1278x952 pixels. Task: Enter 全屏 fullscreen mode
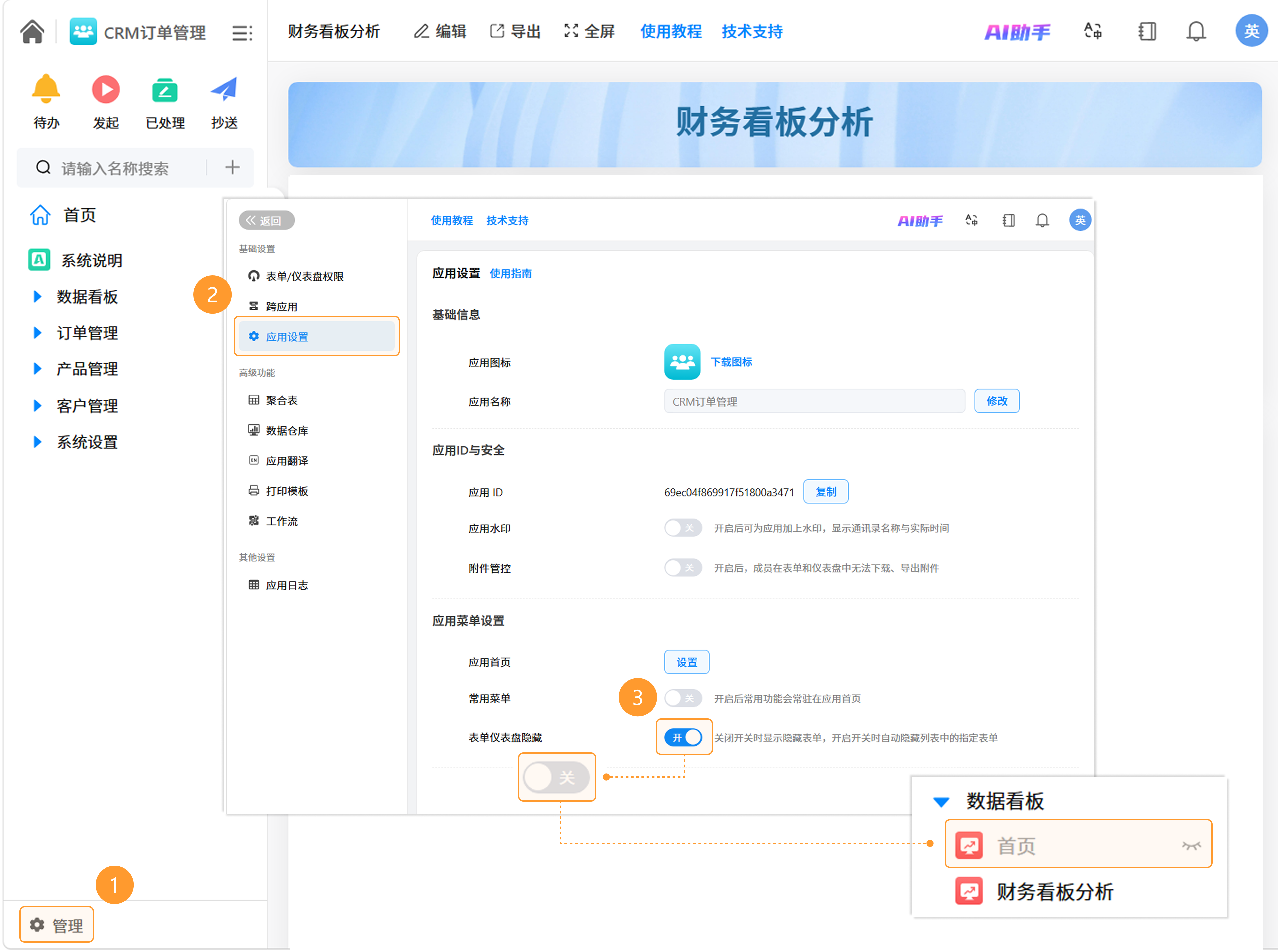point(589,32)
